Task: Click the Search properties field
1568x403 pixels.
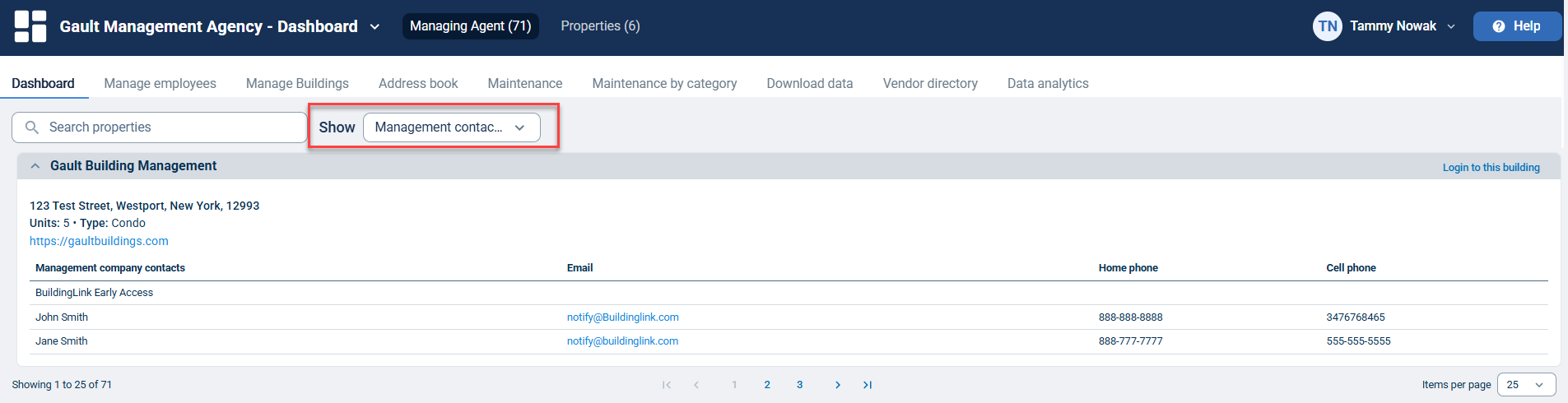Action: click(159, 127)
